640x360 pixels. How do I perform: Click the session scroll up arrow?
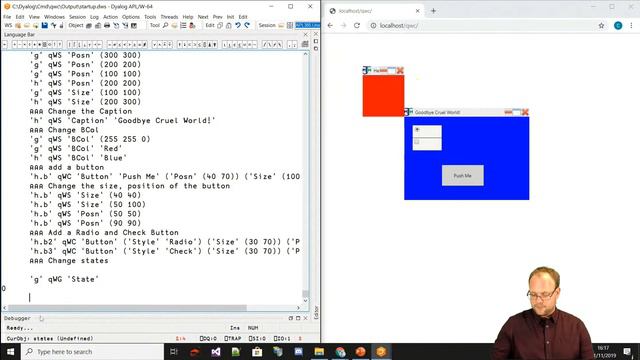(x=305, y=54)
